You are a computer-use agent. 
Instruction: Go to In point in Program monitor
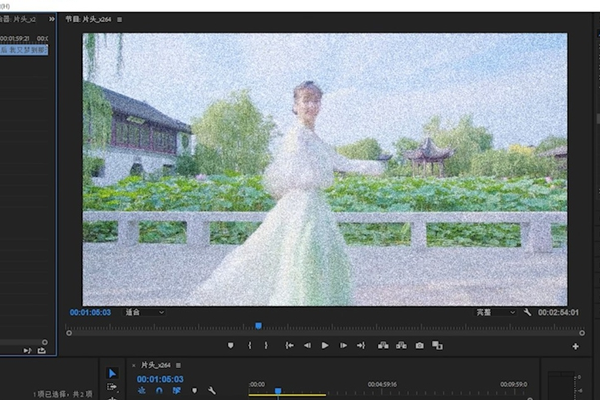289,346
